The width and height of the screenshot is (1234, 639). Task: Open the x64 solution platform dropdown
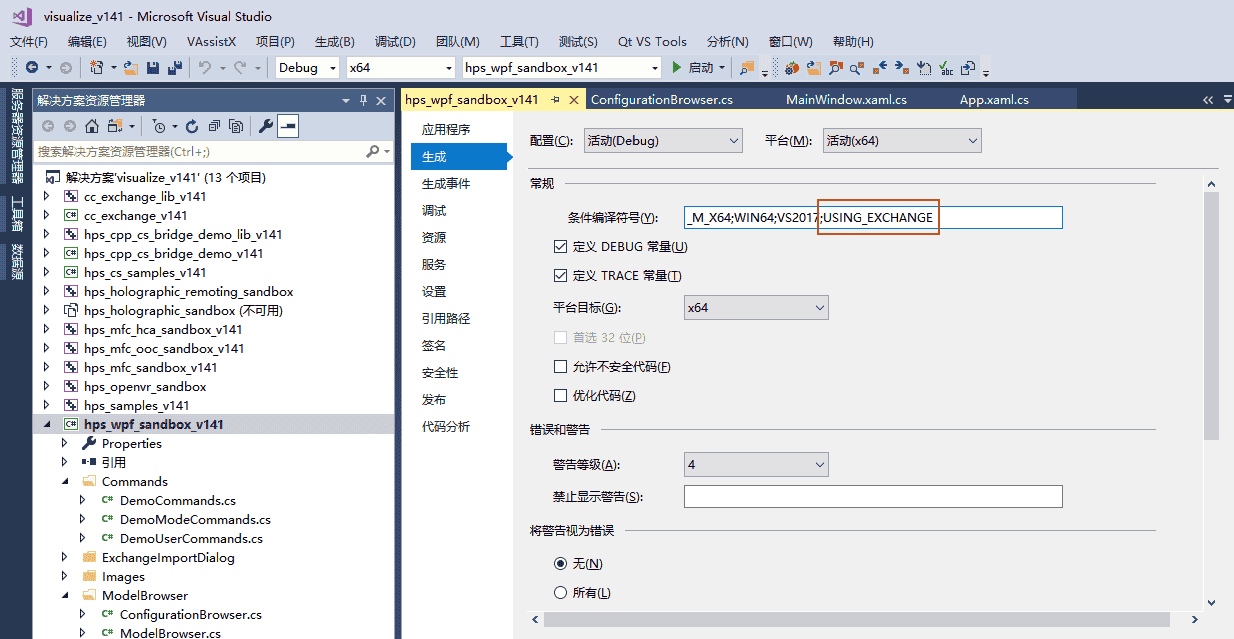click(400, 68)
